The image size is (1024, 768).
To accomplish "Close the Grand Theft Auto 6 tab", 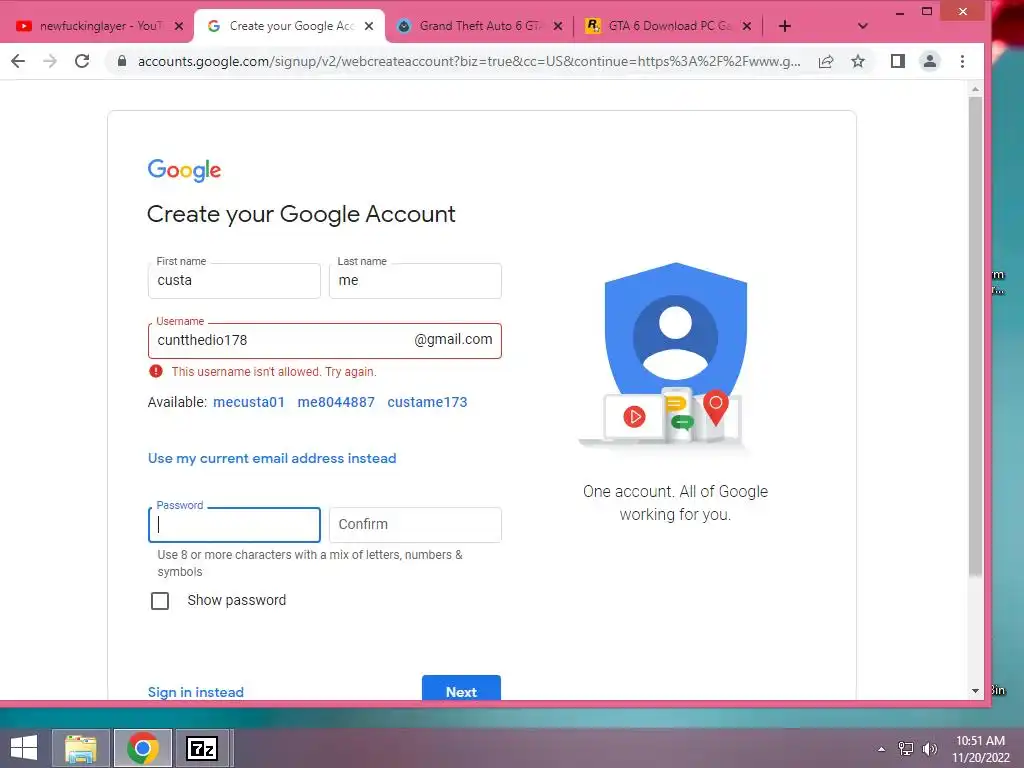I will 558,26.
